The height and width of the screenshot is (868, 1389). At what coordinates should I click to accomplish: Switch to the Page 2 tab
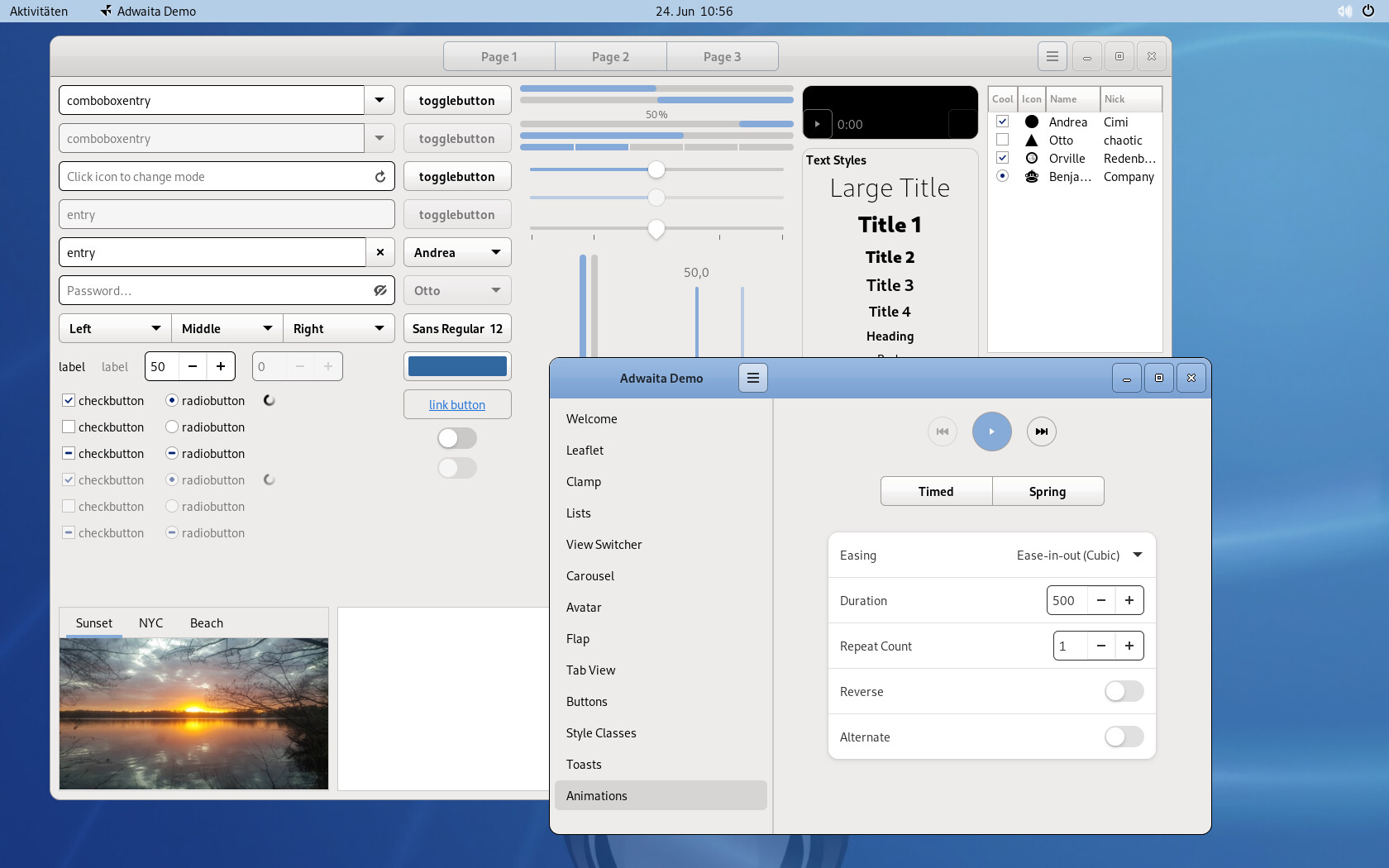(x=610, y=57)
